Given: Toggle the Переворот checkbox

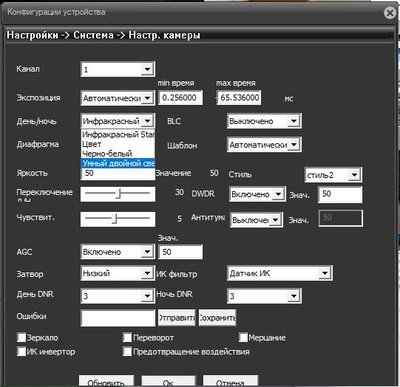Looking at the screenshot, I should pyautogui.click(x=127, y=337).
